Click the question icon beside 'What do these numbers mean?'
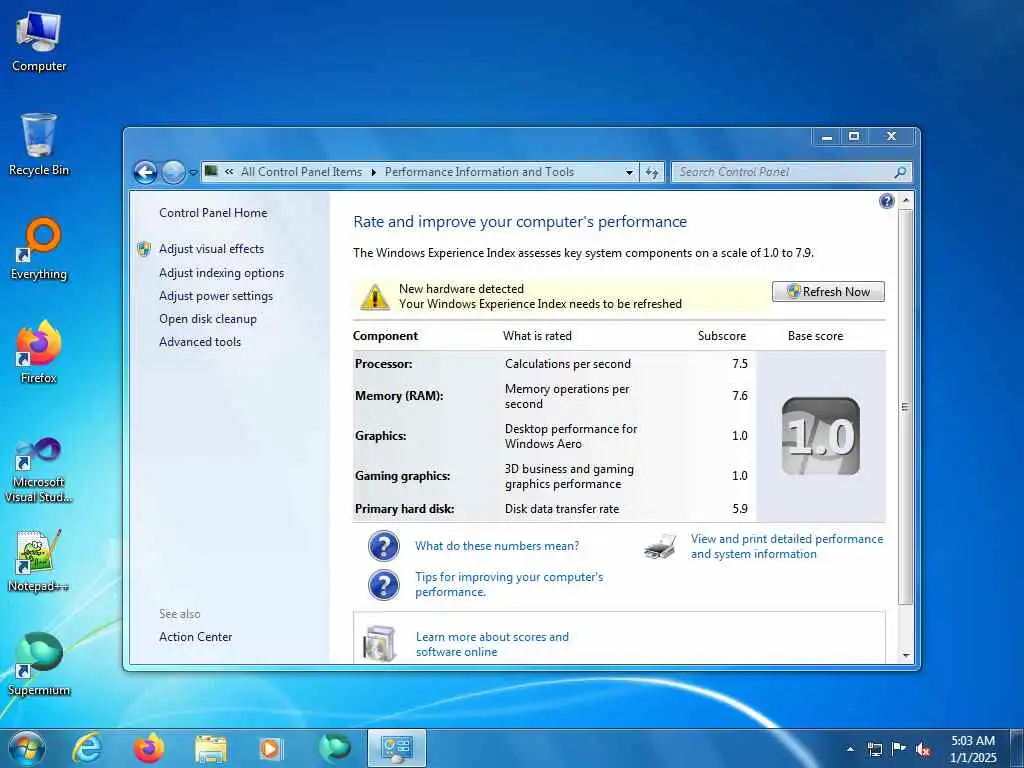Image resolution: width=1024 pixels, height=768 pixels. [x=383, y=546]
